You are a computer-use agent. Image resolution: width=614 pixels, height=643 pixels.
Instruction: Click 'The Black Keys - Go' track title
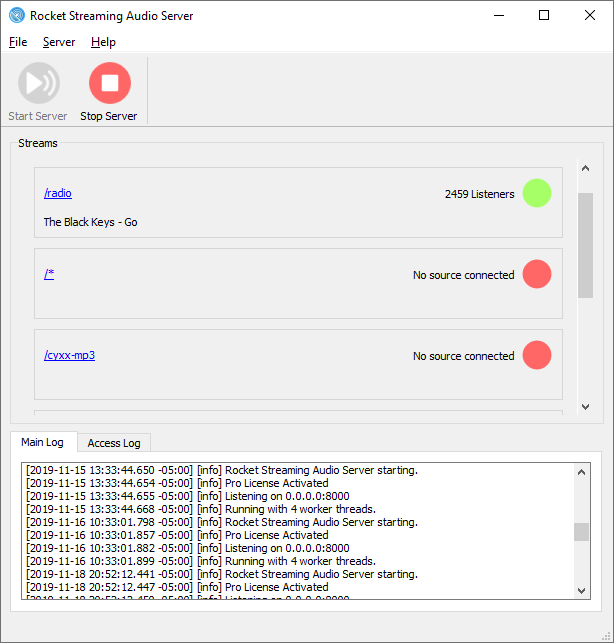[91, 222]
